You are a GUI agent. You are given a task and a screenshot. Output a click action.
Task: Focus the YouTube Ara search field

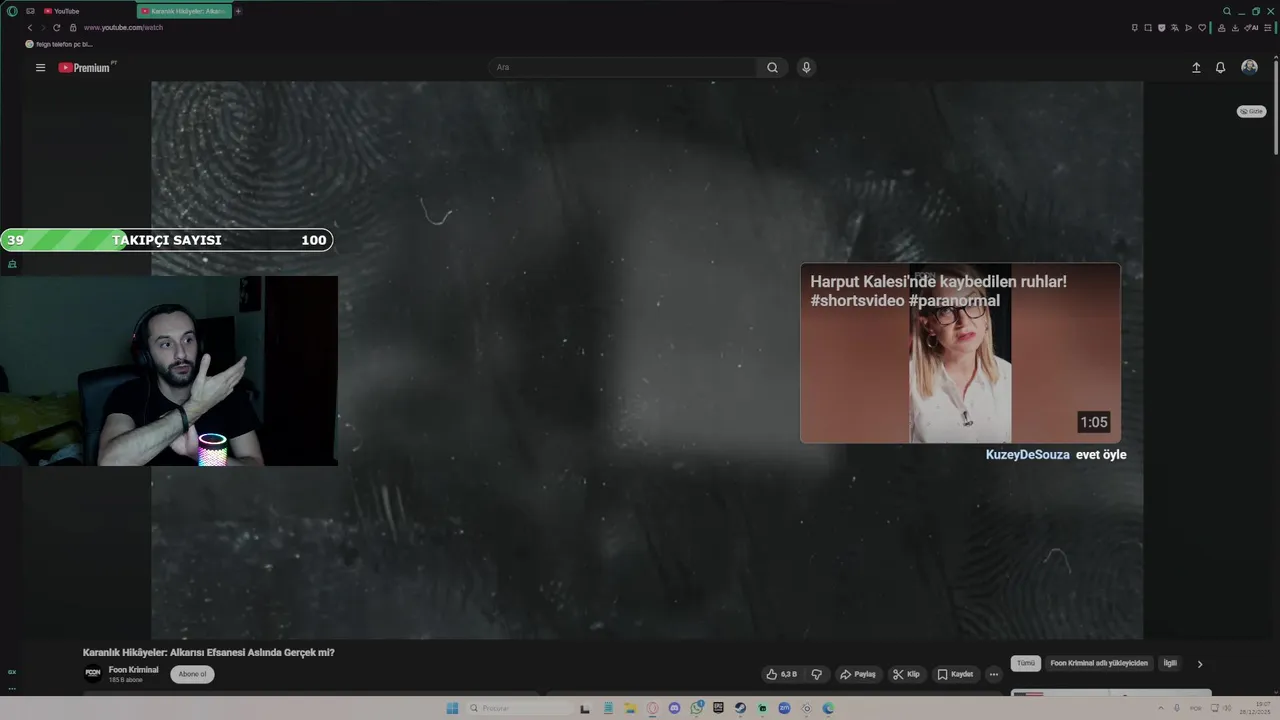622,67
